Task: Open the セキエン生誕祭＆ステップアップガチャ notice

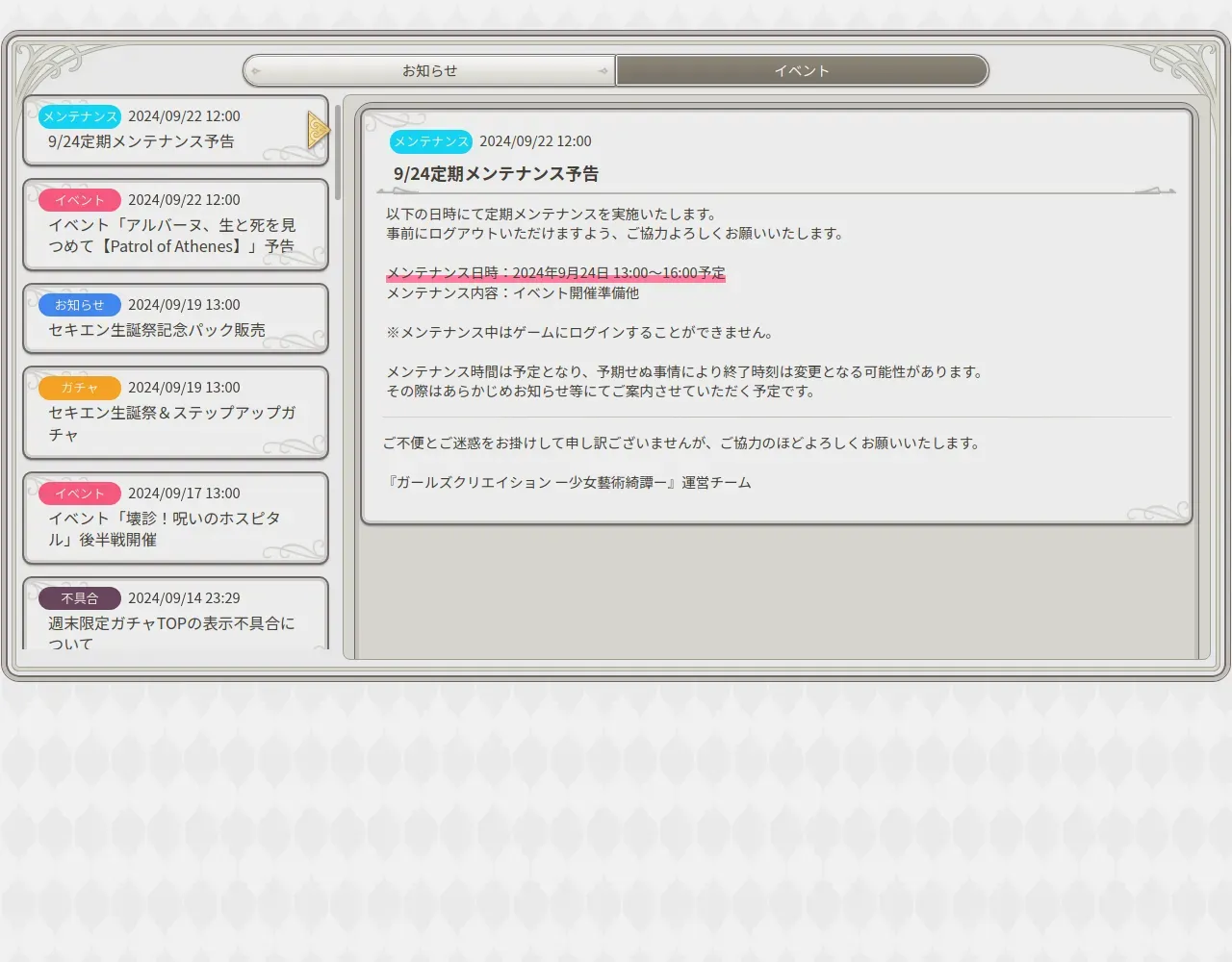Action: click(176, 413)
